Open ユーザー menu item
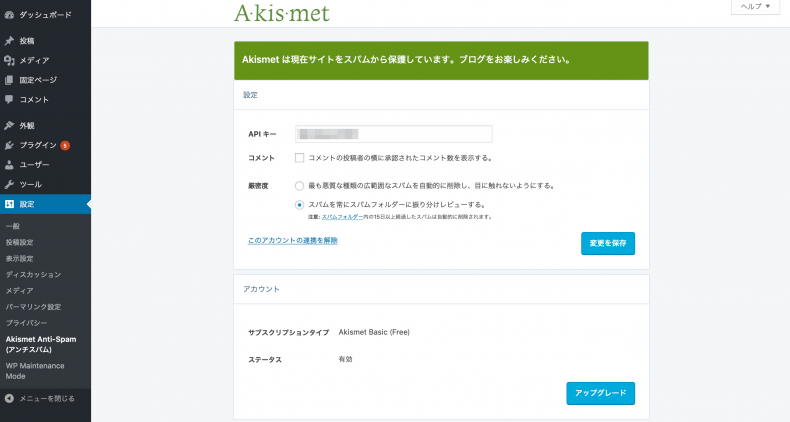This screenshot has height=422, width=790. 45,165
